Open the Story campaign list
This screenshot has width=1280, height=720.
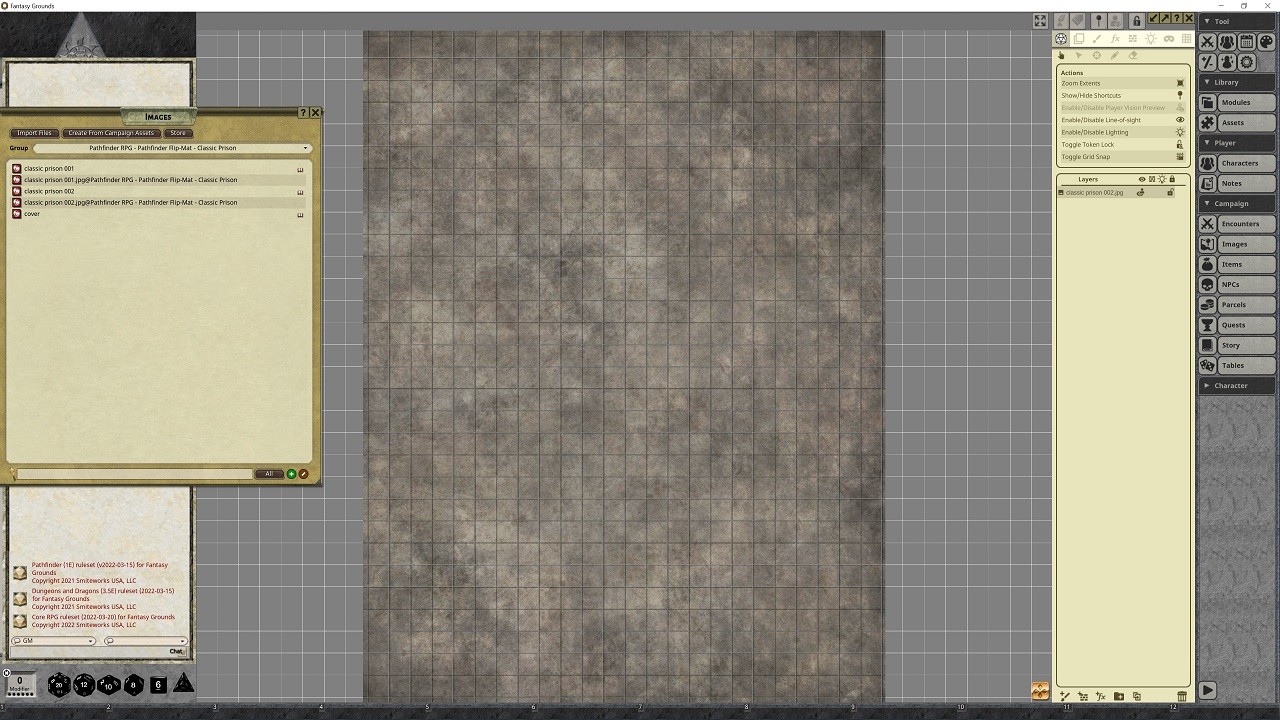(x=1237, y=345)
